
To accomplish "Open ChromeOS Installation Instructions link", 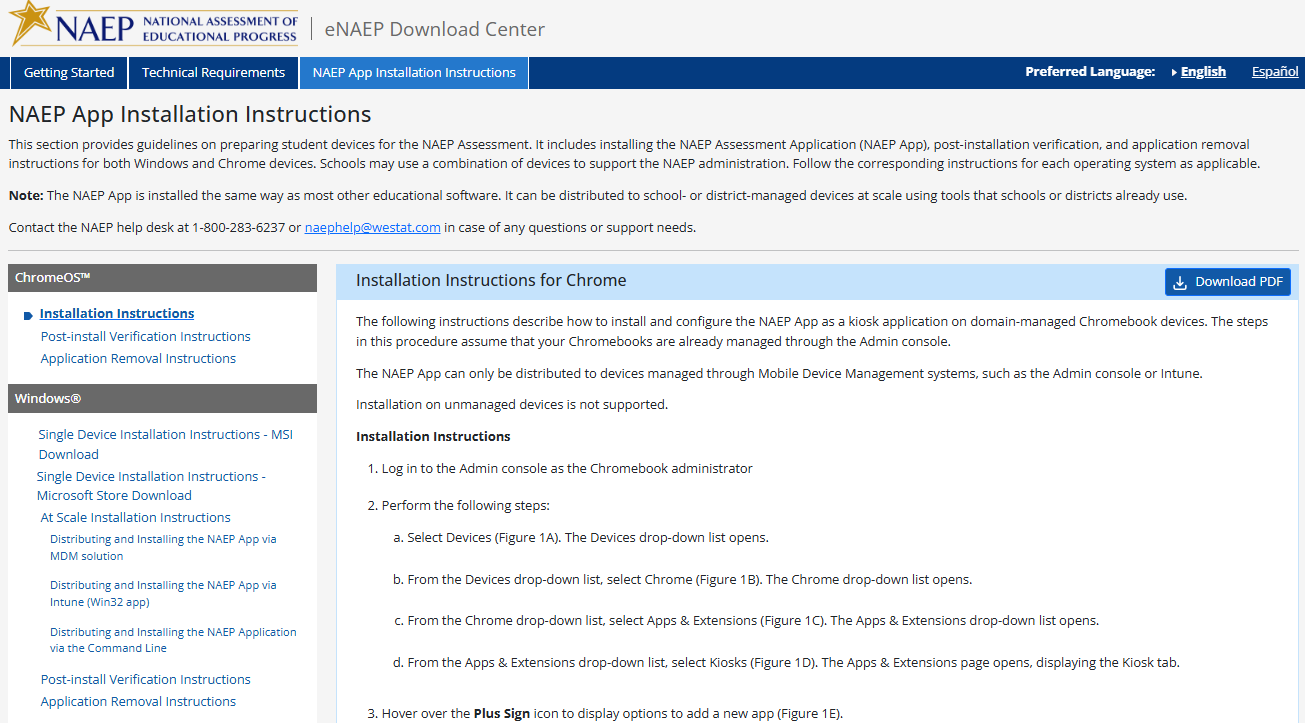I will pos(117,314).
